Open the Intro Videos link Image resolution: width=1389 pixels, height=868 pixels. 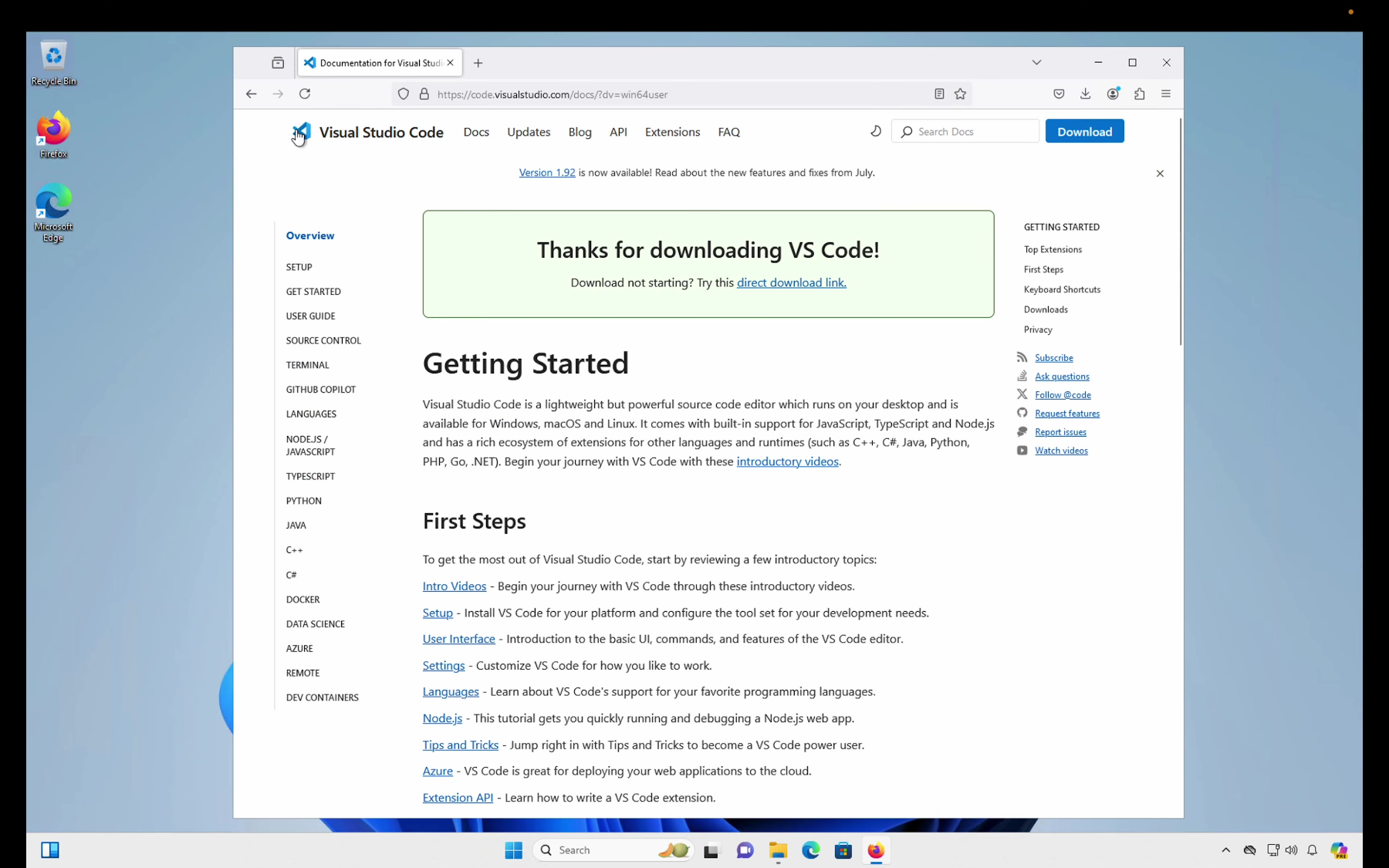click(x=454, y=586)
